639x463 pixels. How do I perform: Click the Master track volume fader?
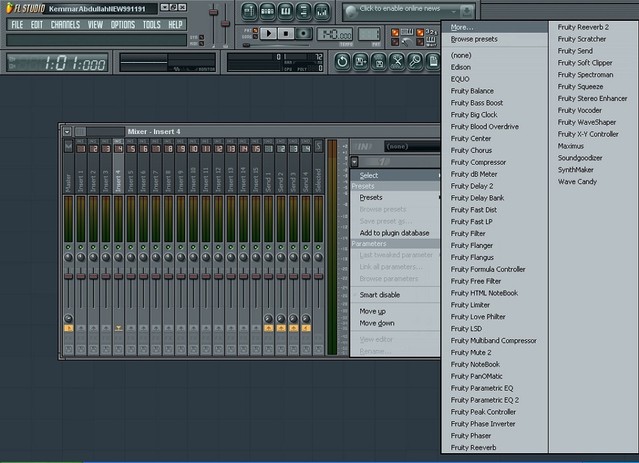pos(68,276)
